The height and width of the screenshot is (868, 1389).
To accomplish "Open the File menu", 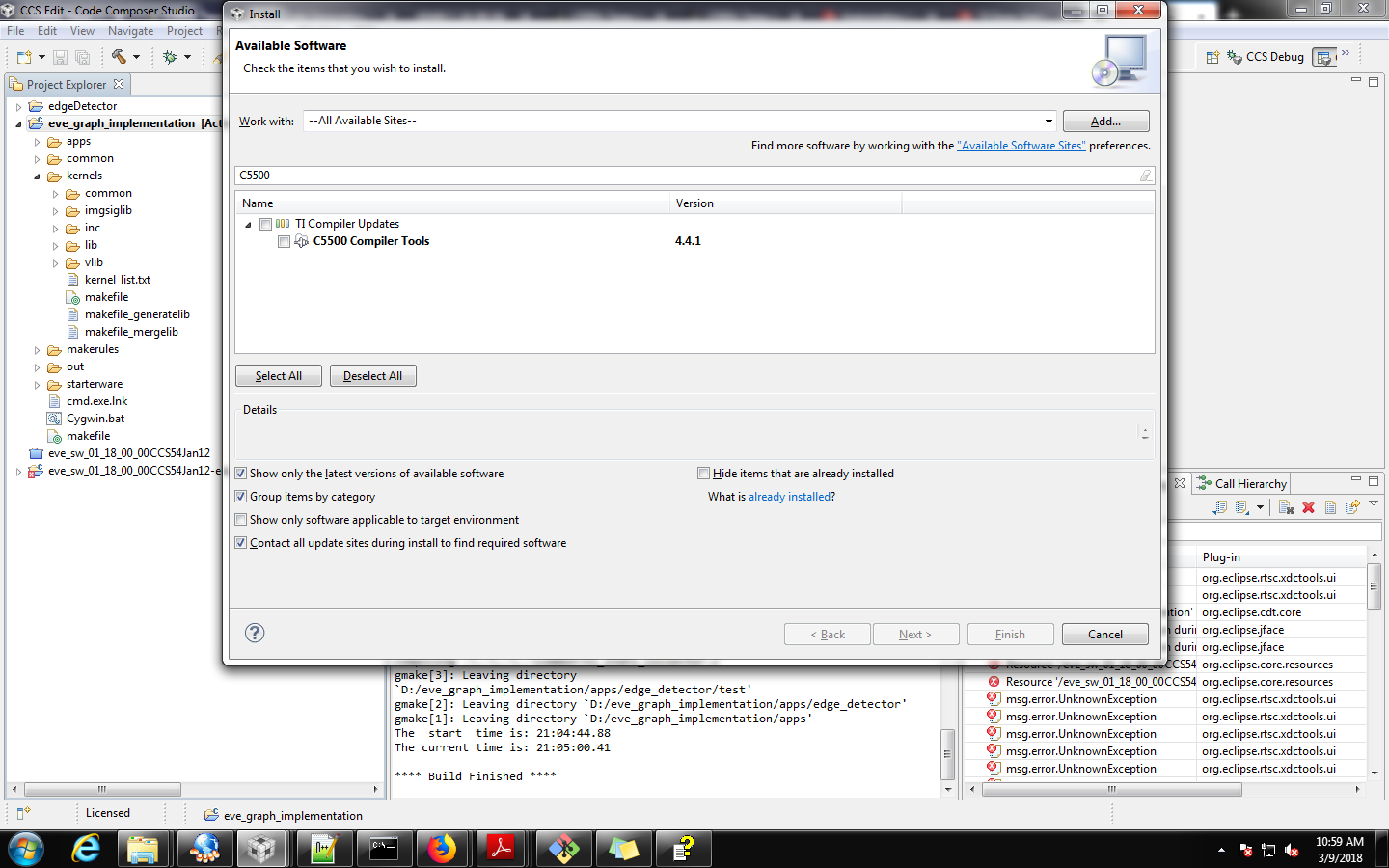I will pos(15,31).
